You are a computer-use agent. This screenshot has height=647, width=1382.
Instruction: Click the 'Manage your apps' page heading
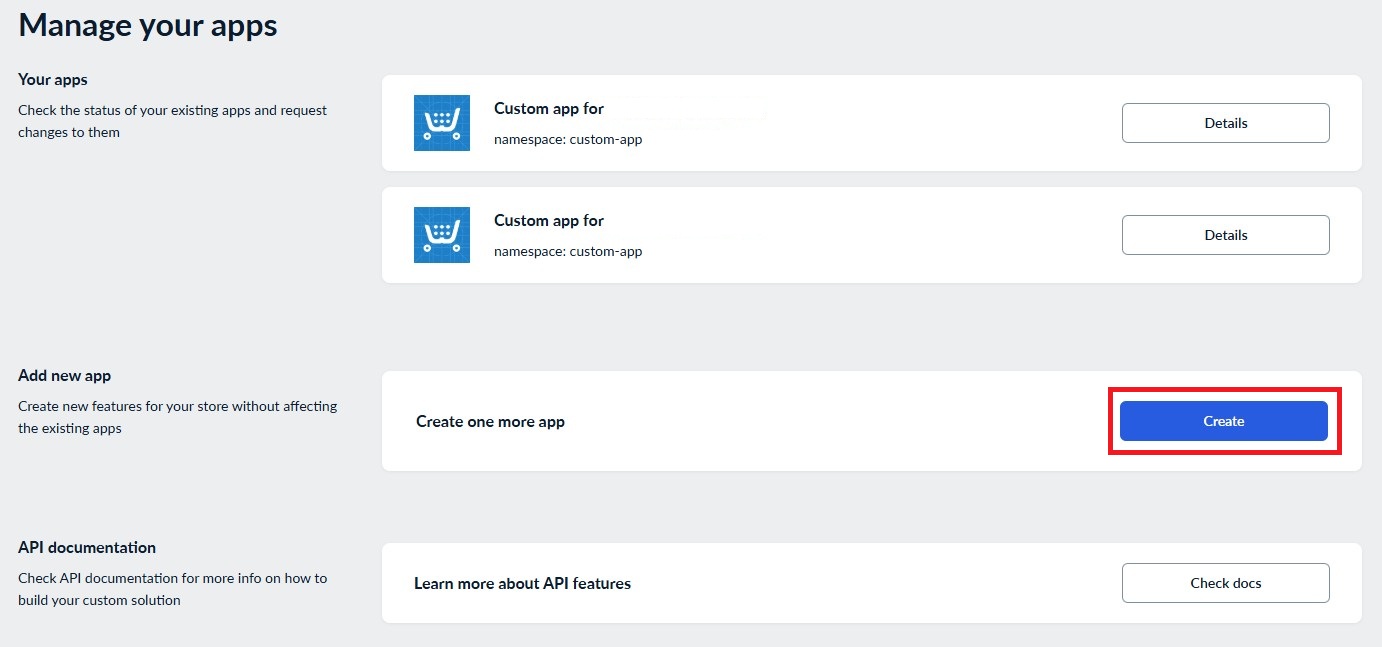coord(148,26)
